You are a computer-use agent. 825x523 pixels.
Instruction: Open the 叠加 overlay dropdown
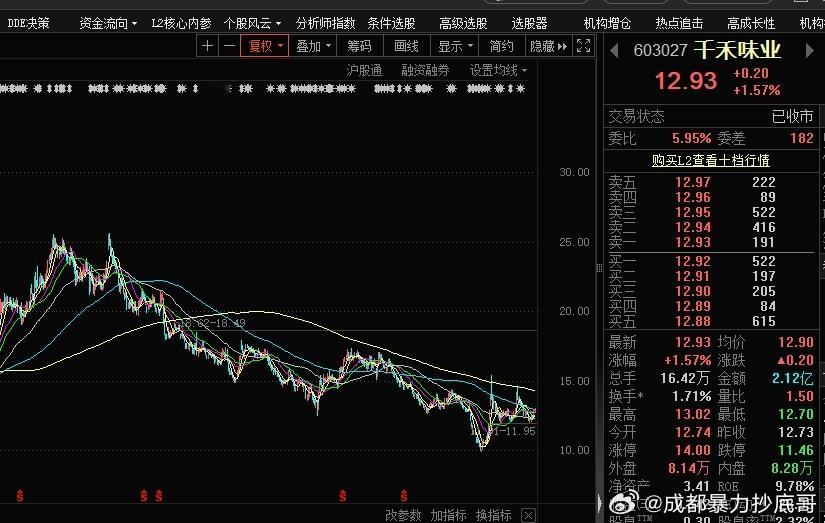[x=313, y=46]
